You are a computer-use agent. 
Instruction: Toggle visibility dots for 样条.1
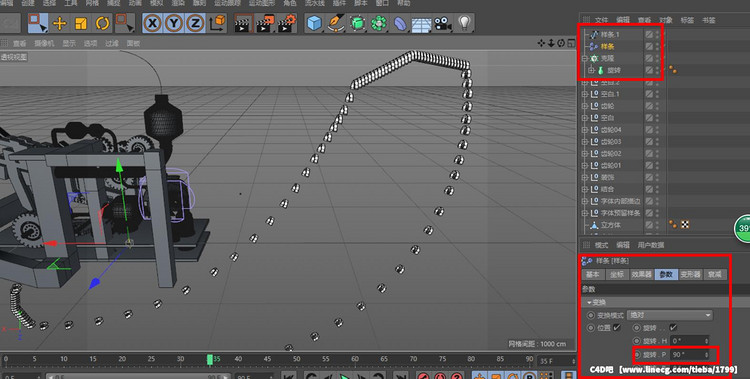(x=657, y=34)
